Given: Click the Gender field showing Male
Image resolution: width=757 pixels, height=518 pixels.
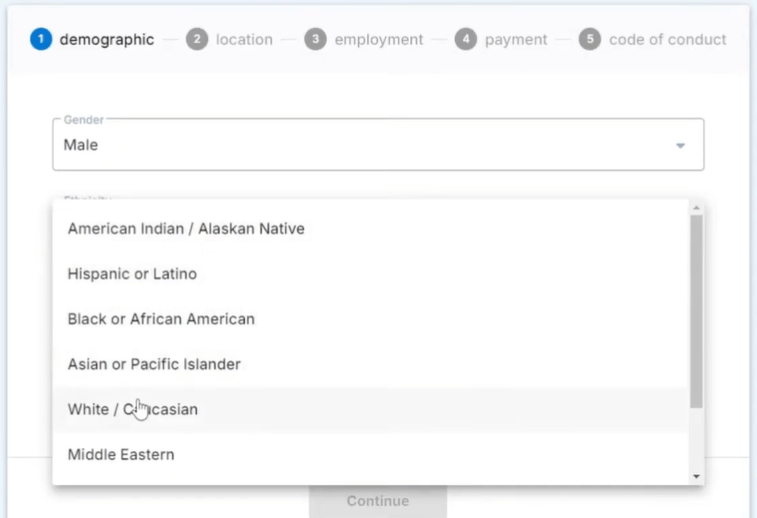Looking at the screenshot, I should coord(360,145).
